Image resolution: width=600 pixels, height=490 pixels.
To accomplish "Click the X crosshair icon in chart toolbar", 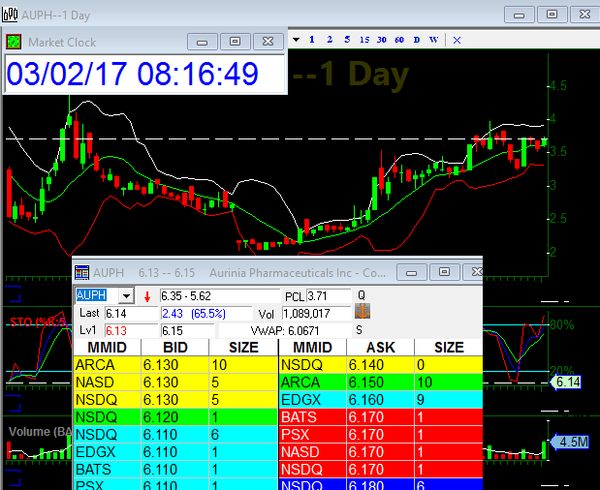I will (x=457, y=40).
